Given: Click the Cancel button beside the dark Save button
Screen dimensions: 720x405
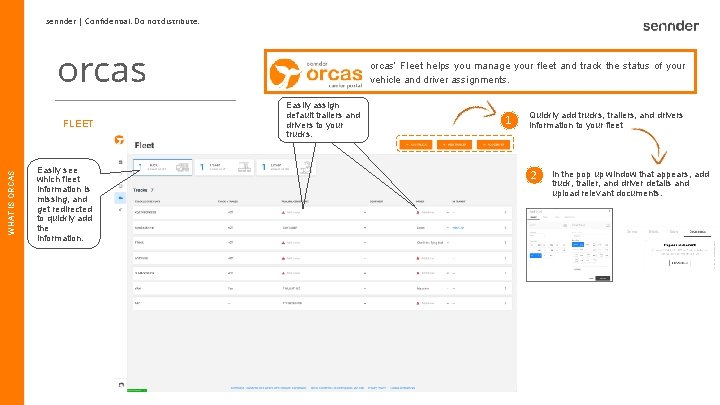Looking at the screenshot, I should pyautogui.click(x=591, y=278).
